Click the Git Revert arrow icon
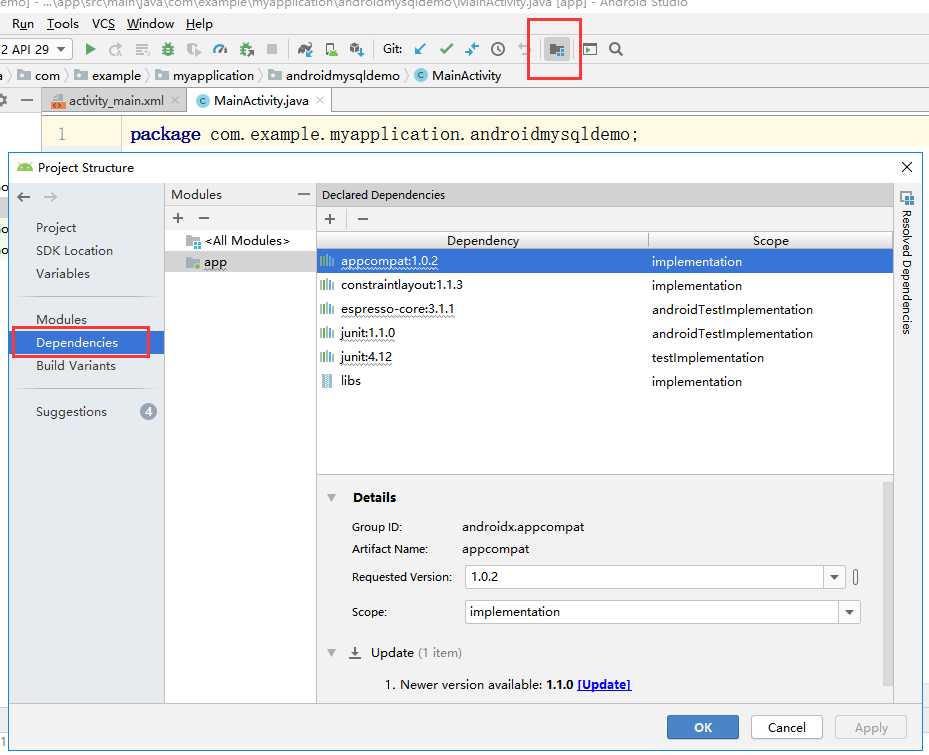The image size is (929, 755). 523,49
